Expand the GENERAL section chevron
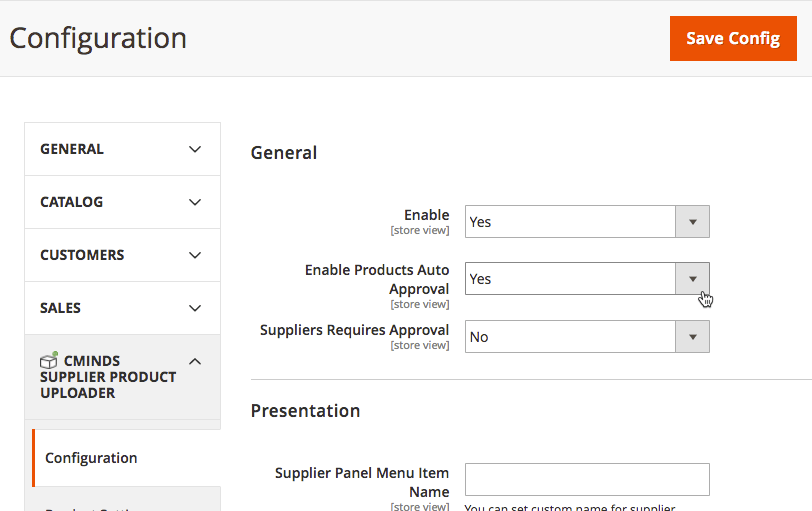This screenshot has width=812, height=511. 195,149
